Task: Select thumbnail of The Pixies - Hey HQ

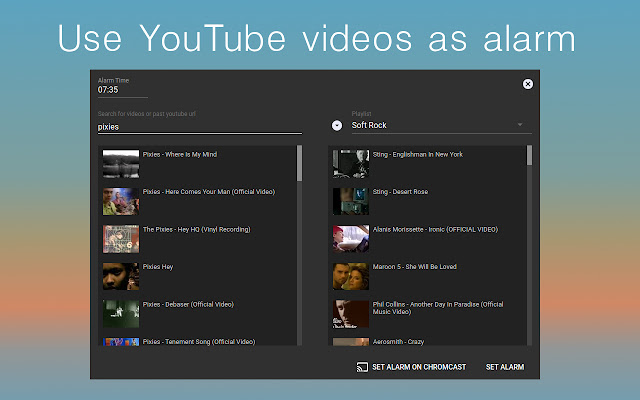Action: point(121,239)
